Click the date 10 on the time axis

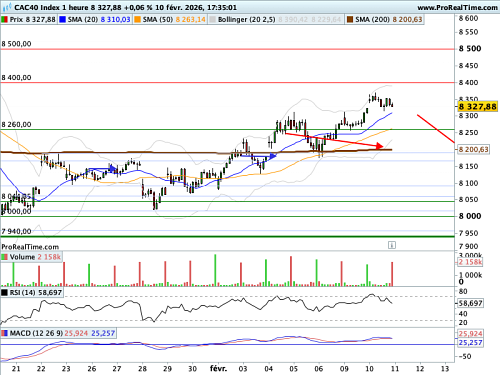369,369
